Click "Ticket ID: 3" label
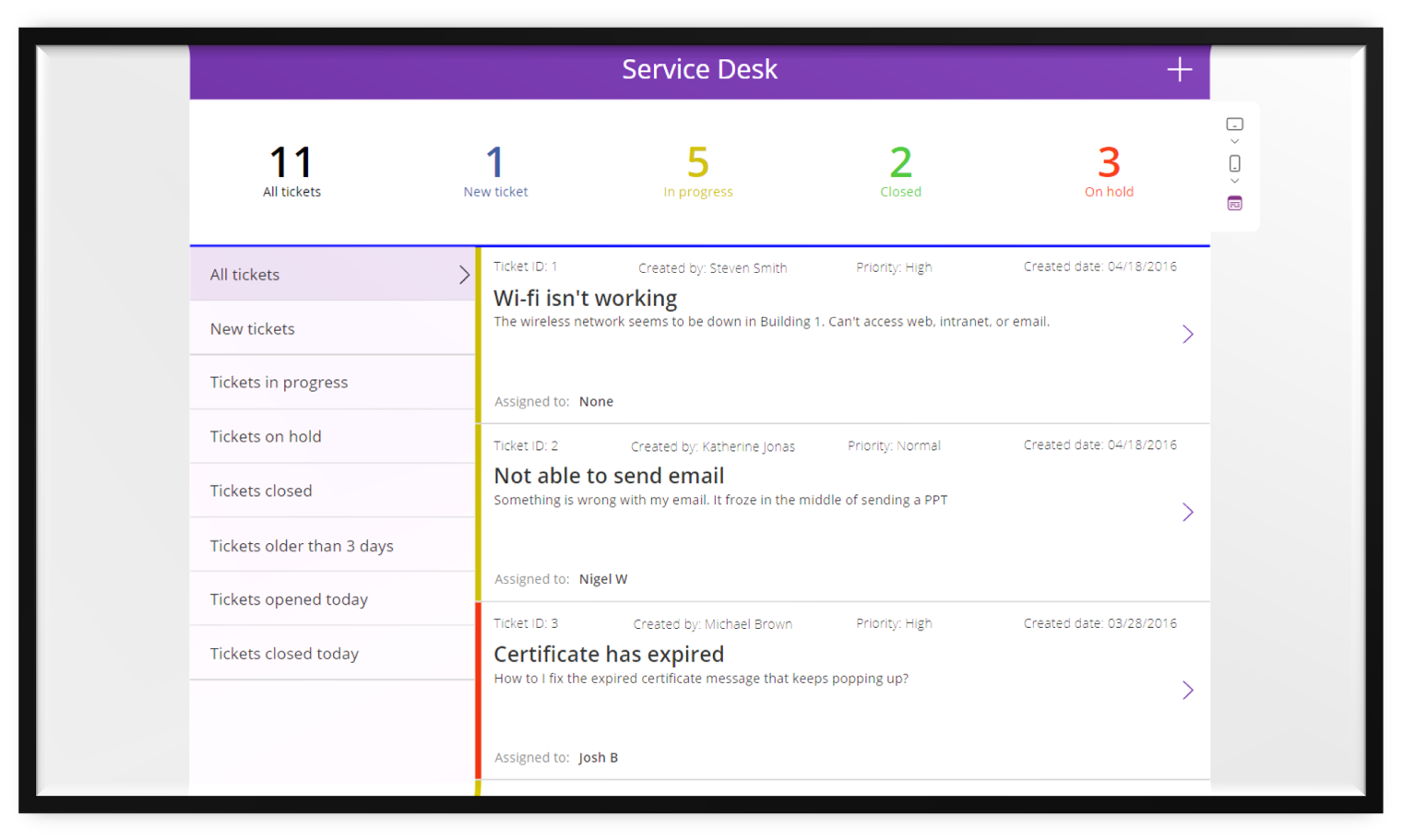This screenshot has height=840, width=1402. (x=526, y=623)
